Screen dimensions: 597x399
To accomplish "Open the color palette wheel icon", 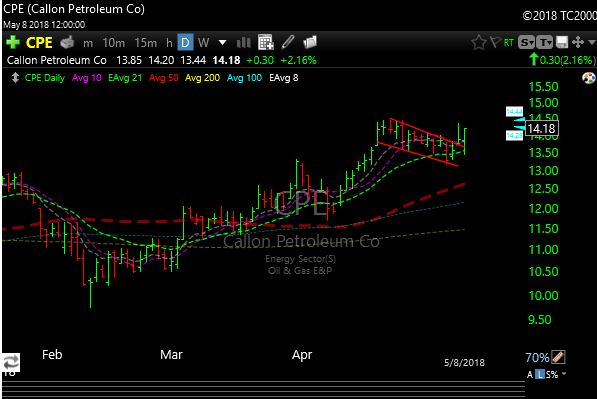I will pyautogui.click(x=589, y=78).
